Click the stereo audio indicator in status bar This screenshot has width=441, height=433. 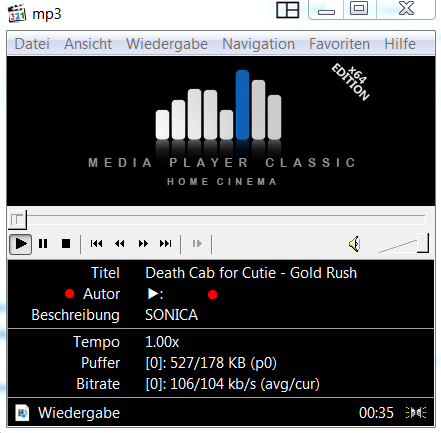[416, 413]
